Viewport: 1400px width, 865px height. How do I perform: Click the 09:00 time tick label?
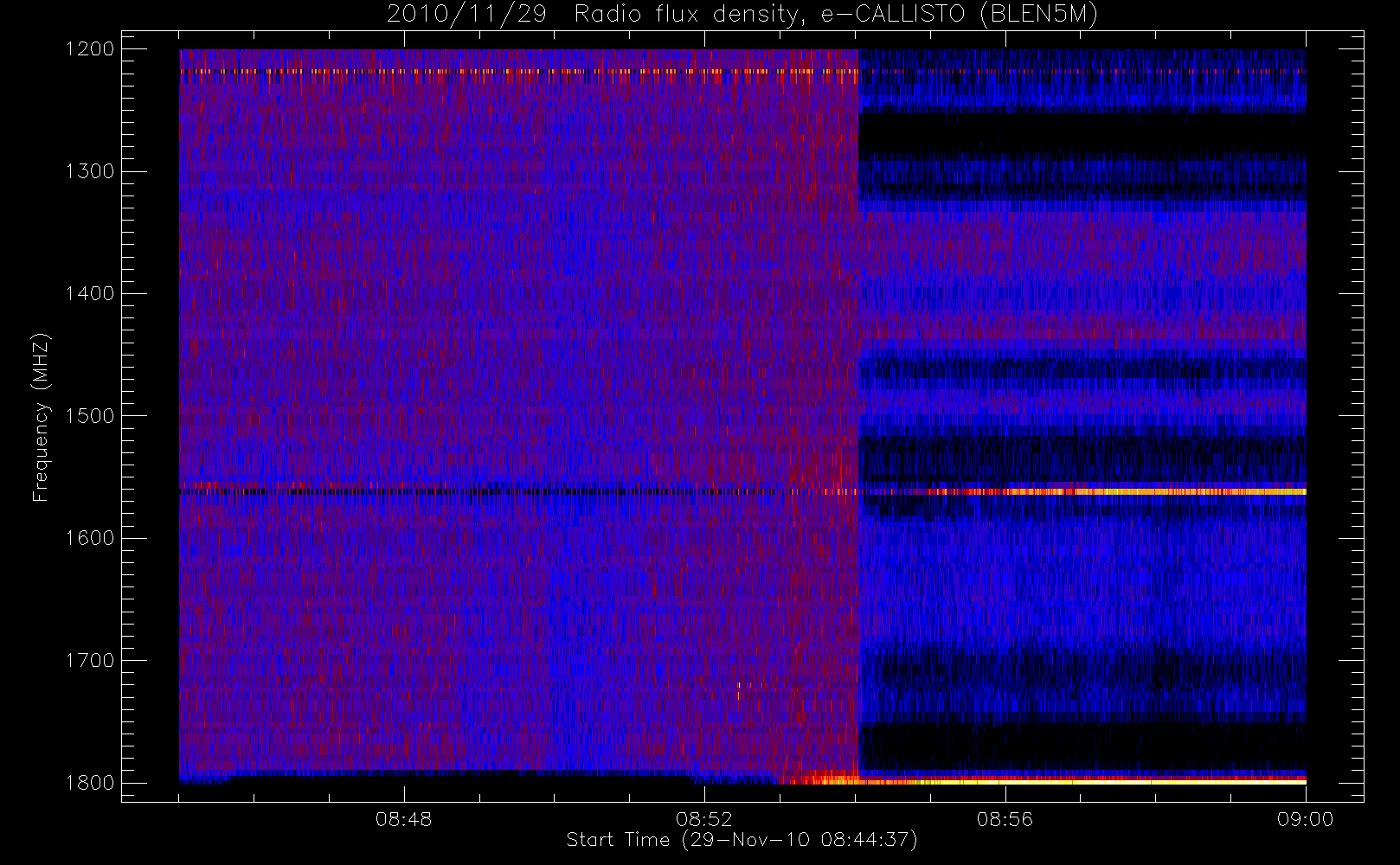[x=1305, y=819]
